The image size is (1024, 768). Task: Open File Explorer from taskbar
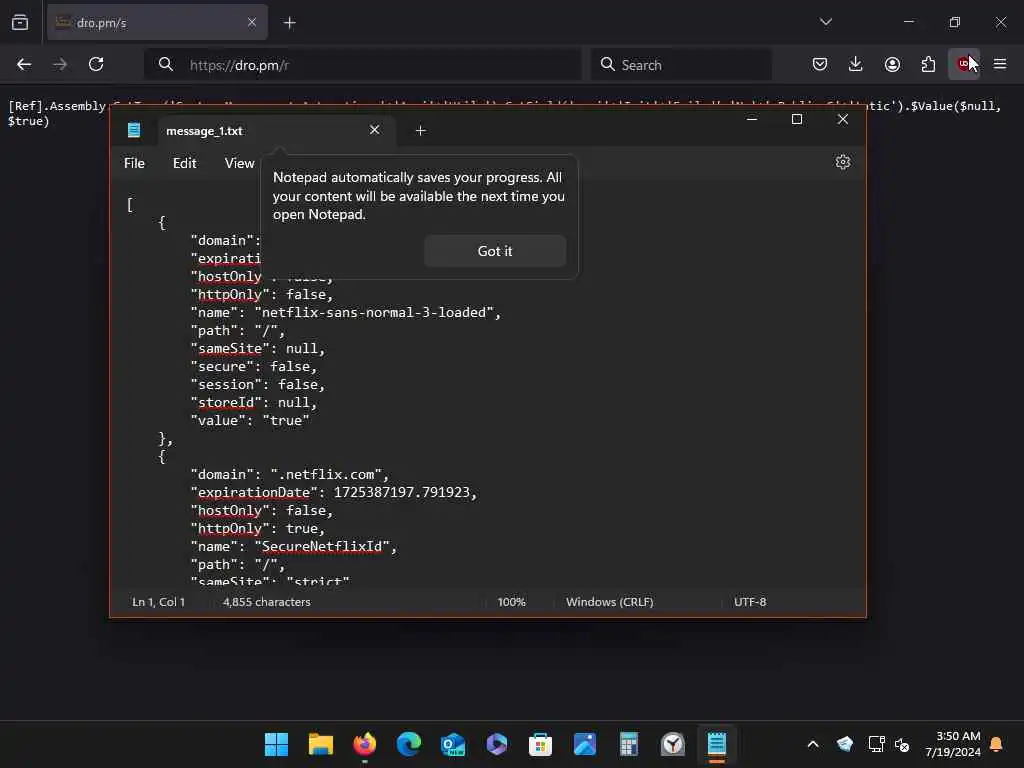321,744
